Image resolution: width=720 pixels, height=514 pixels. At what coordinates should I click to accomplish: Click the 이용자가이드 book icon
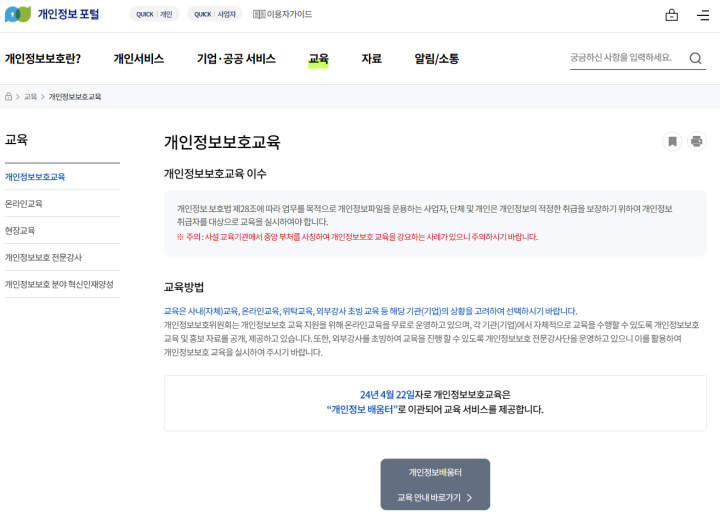259,14
